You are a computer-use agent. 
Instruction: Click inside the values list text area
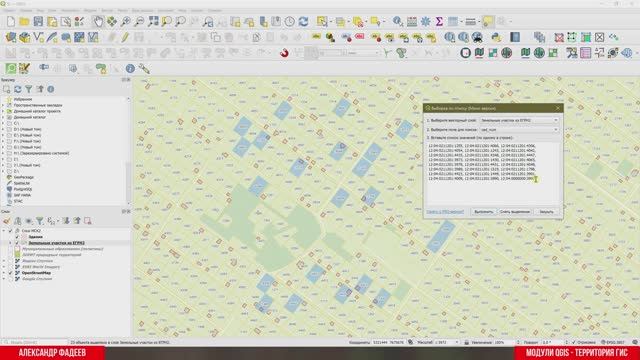click(x=493, y=173)
